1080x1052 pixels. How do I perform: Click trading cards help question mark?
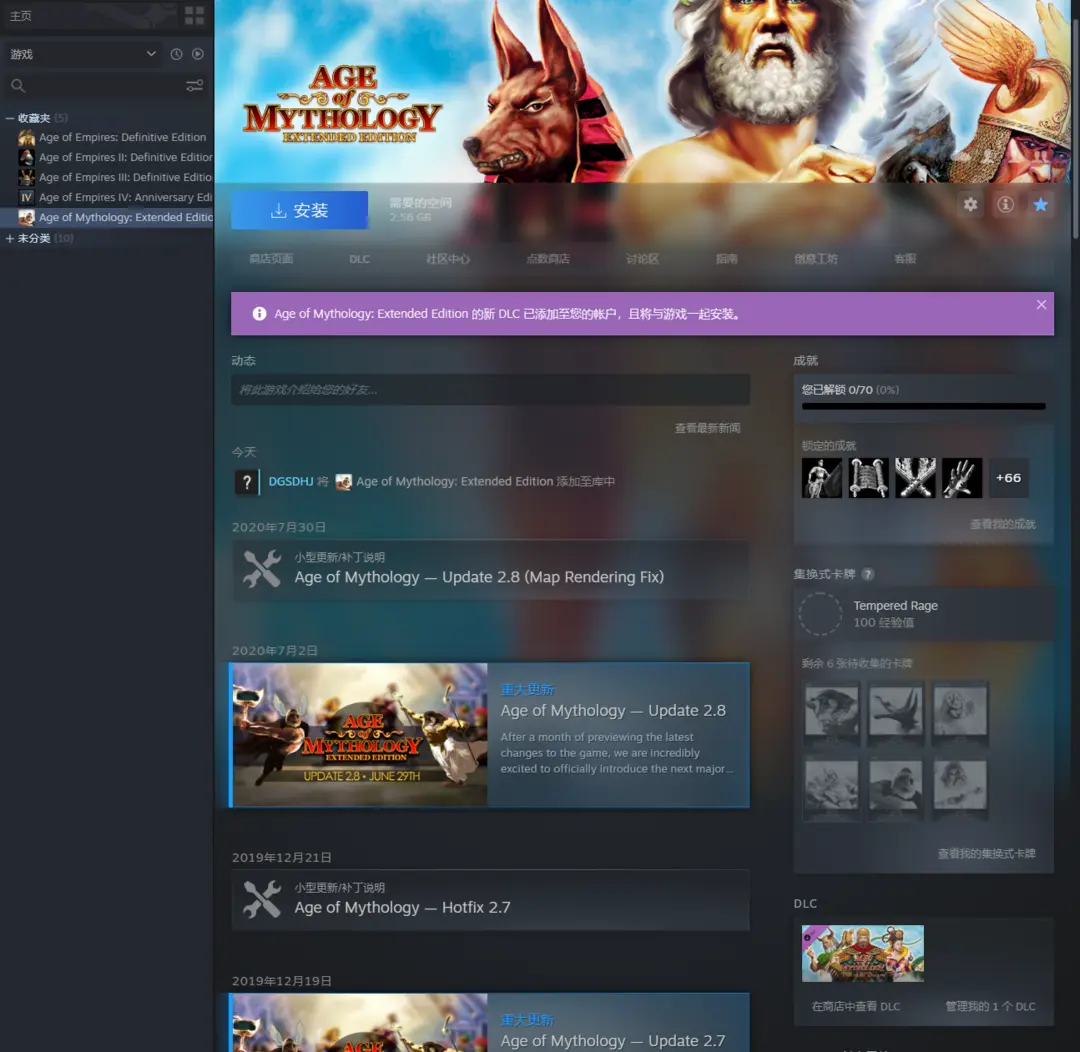(x=868, y=574)
